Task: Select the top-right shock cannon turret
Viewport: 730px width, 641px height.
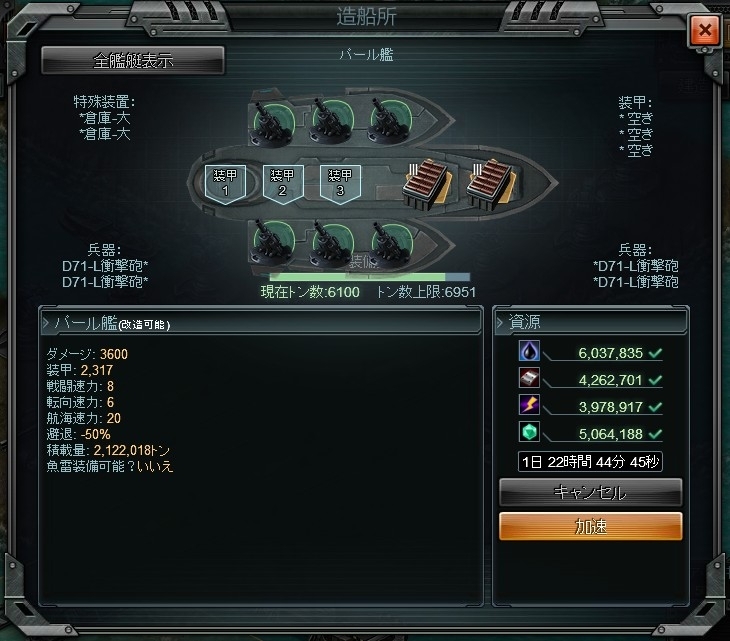Action: (x=390, y=120)
